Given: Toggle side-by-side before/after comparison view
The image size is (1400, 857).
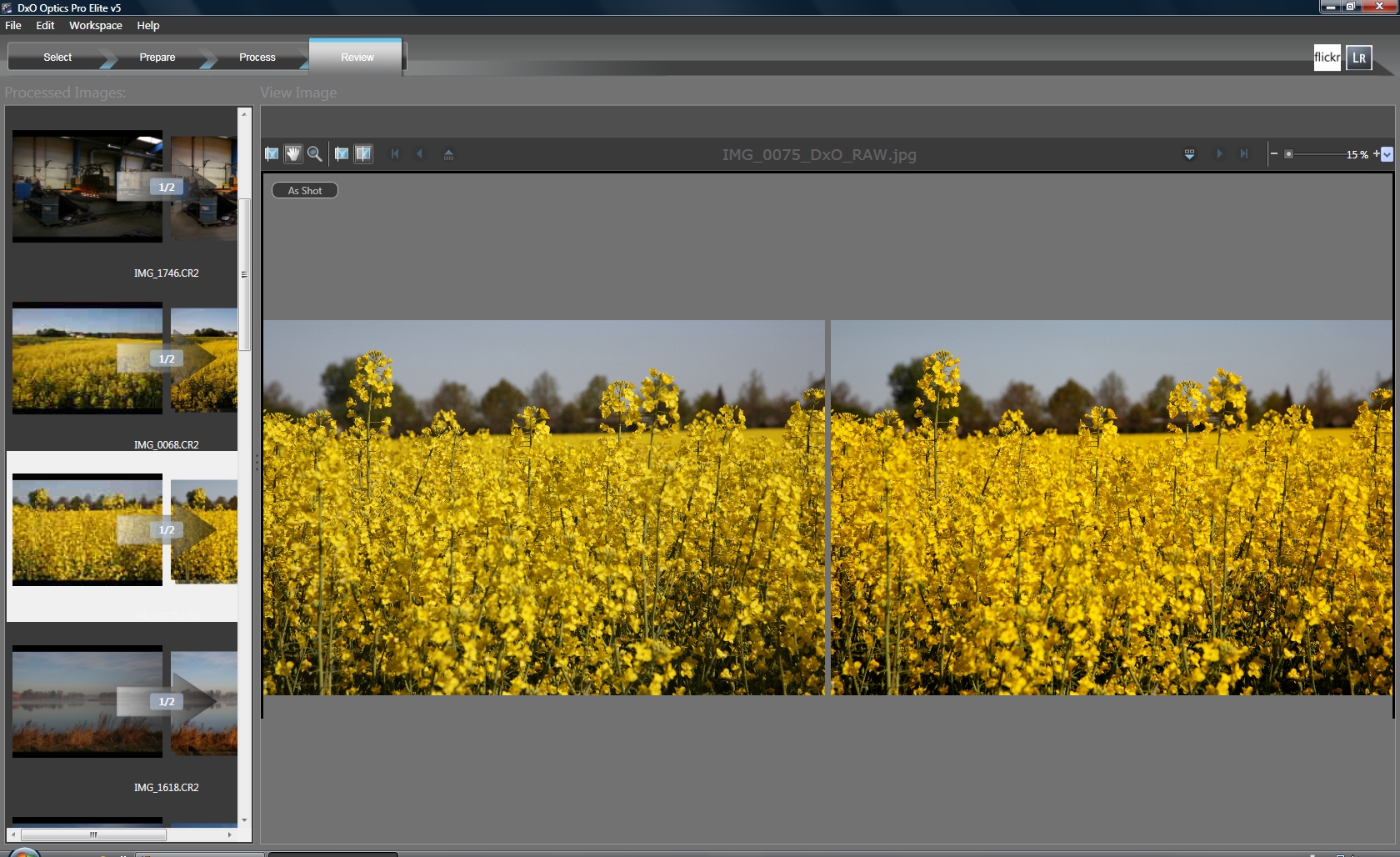Looking at the screenshot, I should (363, 154).
